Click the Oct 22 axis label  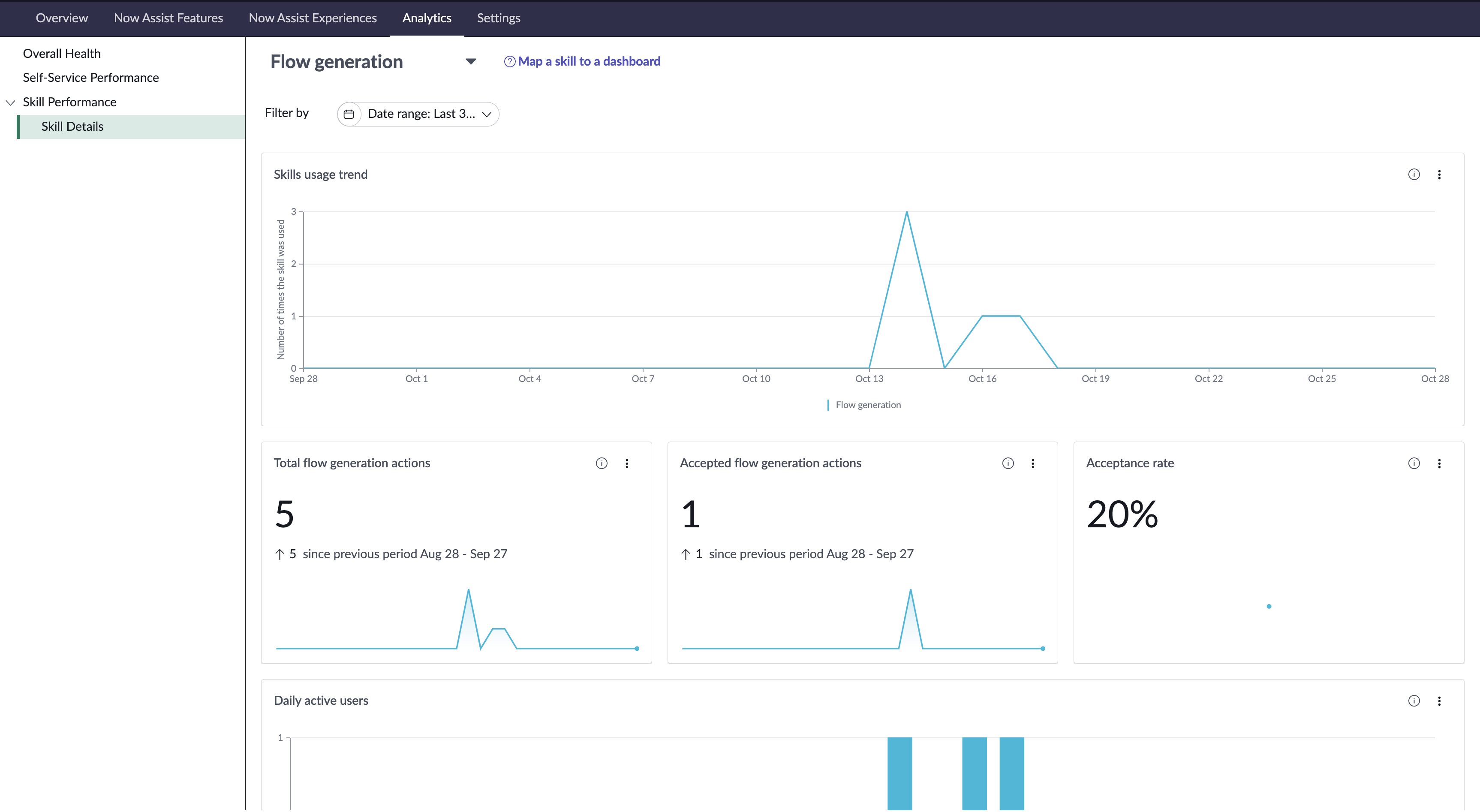pyautogui.click(x=1209, y=379)
